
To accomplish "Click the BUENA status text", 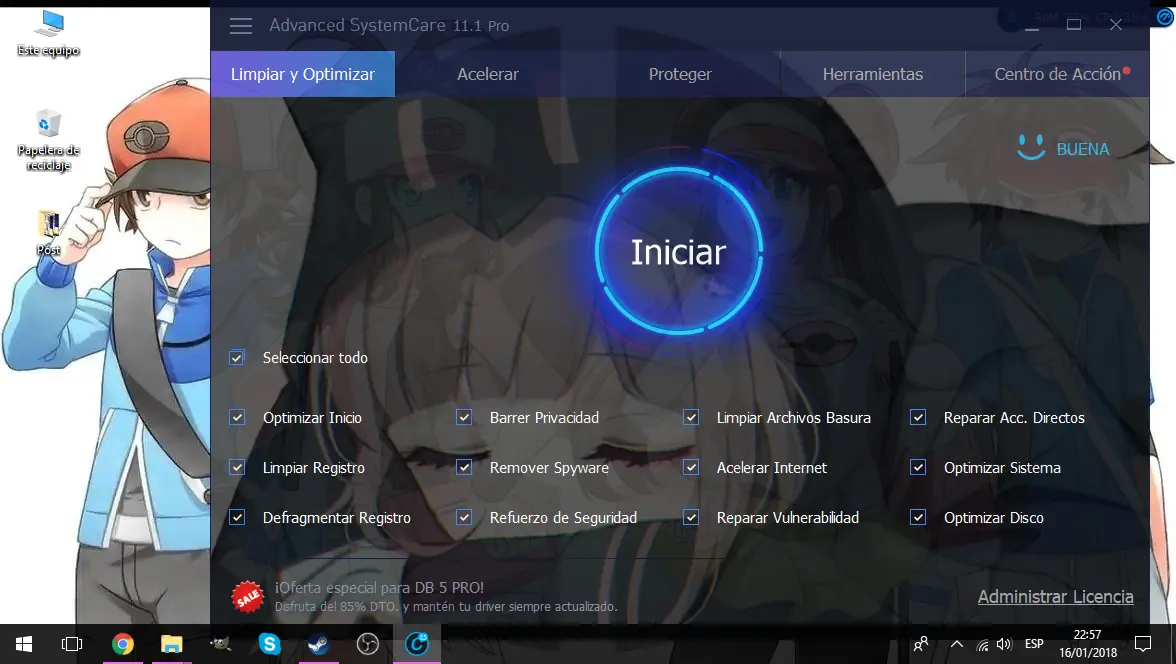I will (1083, 149).
